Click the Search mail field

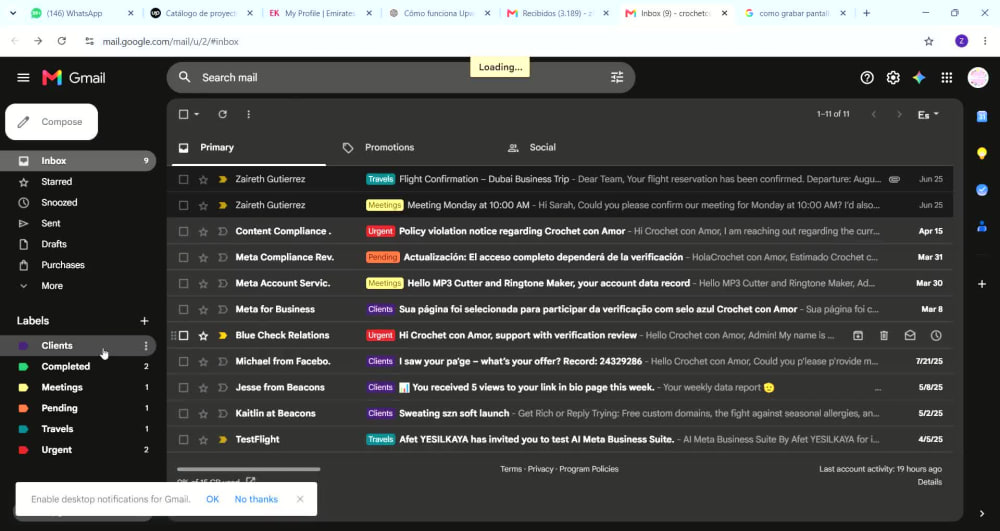(x=399, y=78)
